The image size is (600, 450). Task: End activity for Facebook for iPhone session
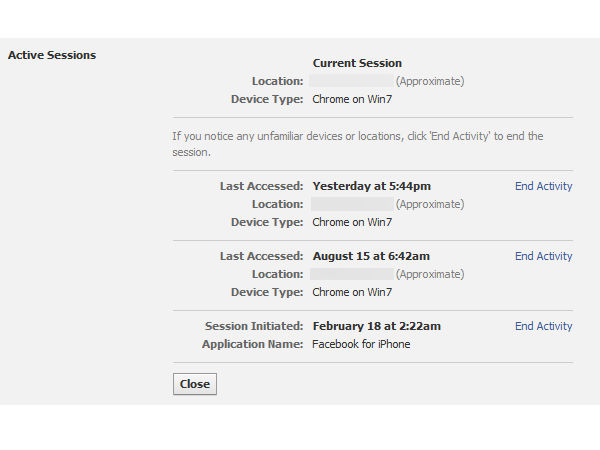(543, 326)
